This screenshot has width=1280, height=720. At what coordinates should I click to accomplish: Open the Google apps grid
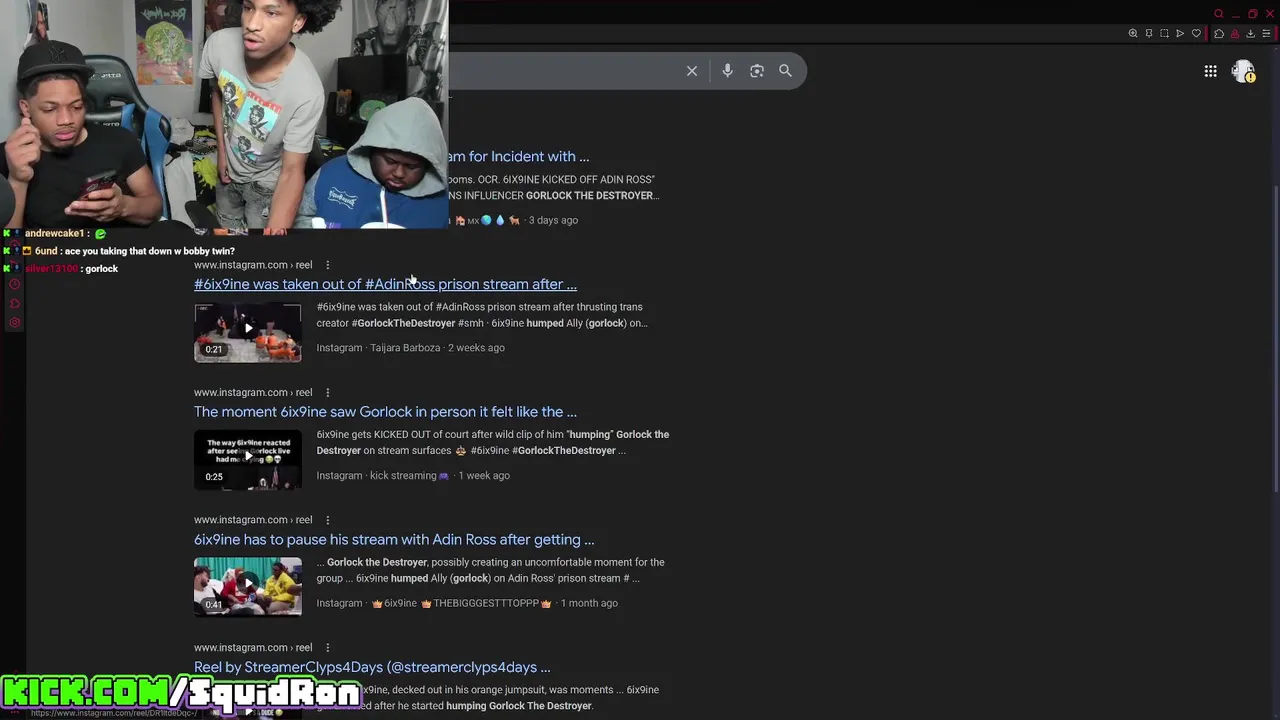(x=1210, y=71)
